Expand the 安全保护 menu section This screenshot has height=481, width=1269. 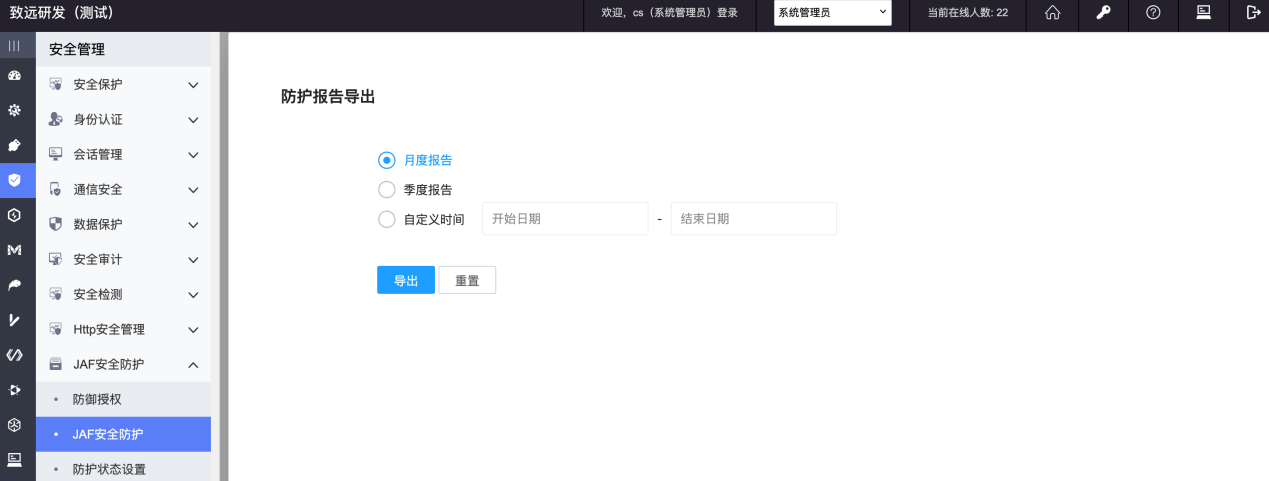[x=123, y=85]
